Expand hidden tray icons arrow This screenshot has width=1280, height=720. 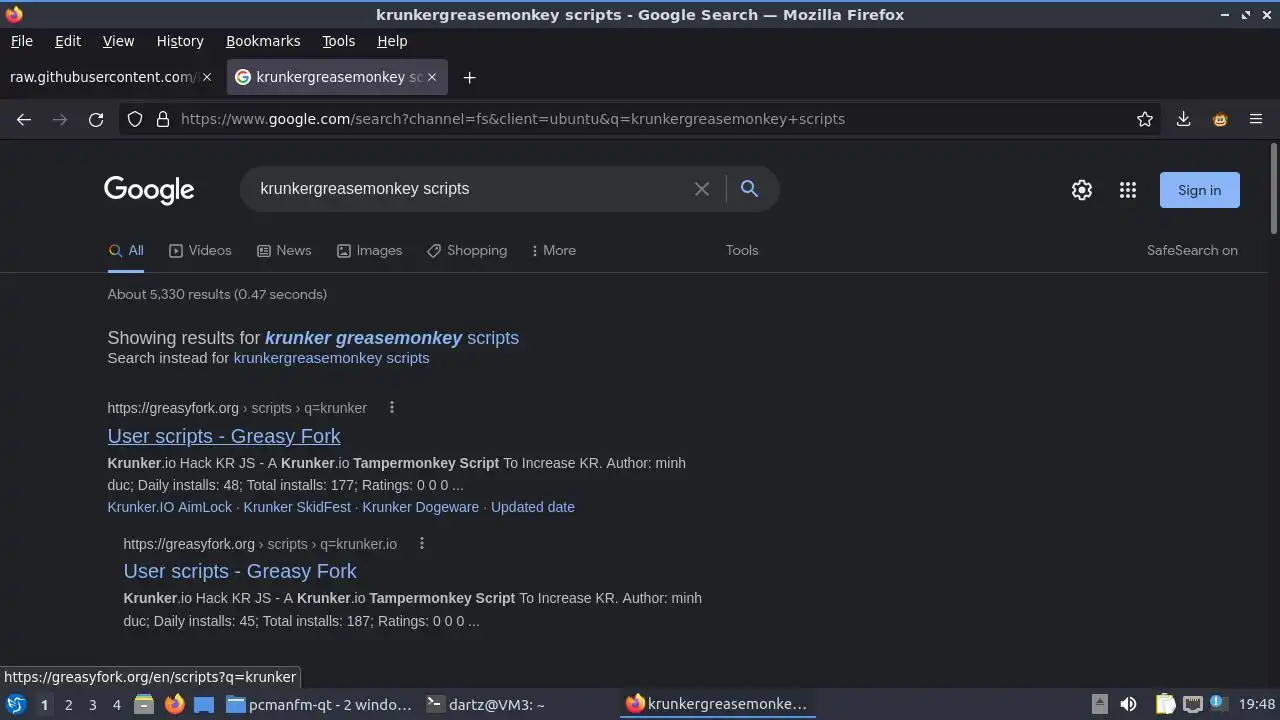coord(1099,704)
